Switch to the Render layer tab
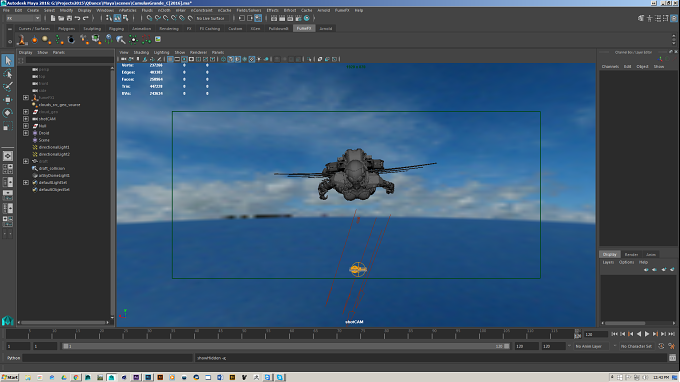Viewport: 680px width, 382px height. point(631,255)
